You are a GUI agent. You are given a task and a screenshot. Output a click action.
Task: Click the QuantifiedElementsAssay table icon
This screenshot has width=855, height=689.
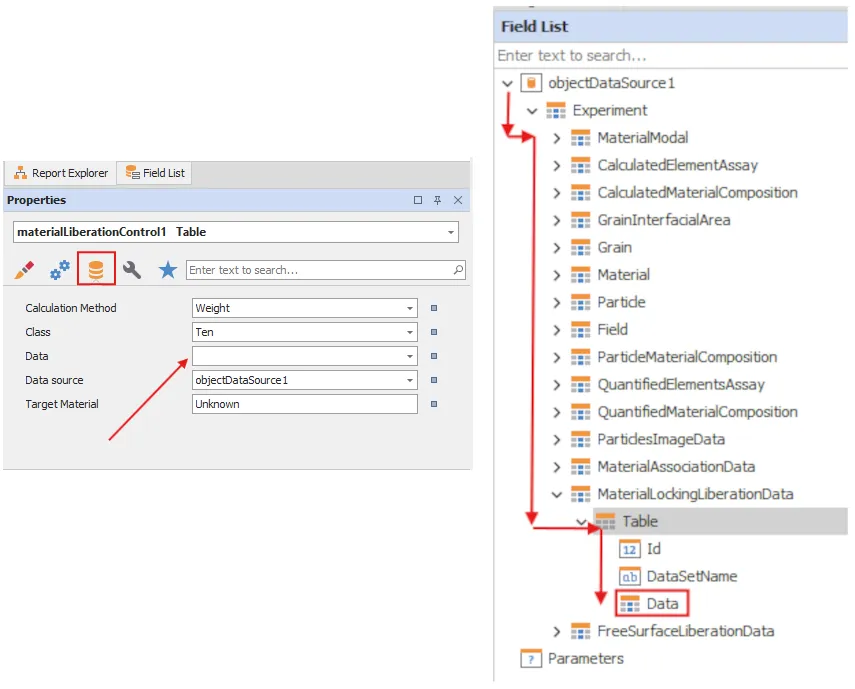pos(581,385)
